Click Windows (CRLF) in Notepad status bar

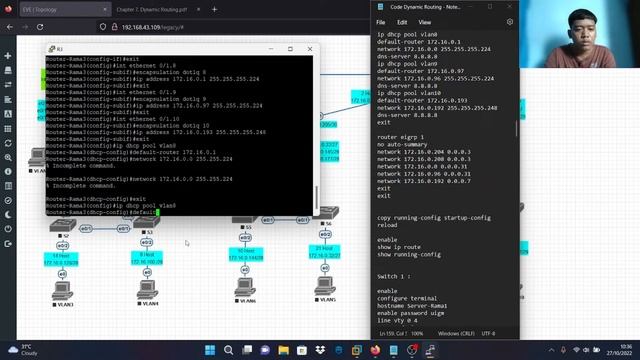tap(456, 333)
